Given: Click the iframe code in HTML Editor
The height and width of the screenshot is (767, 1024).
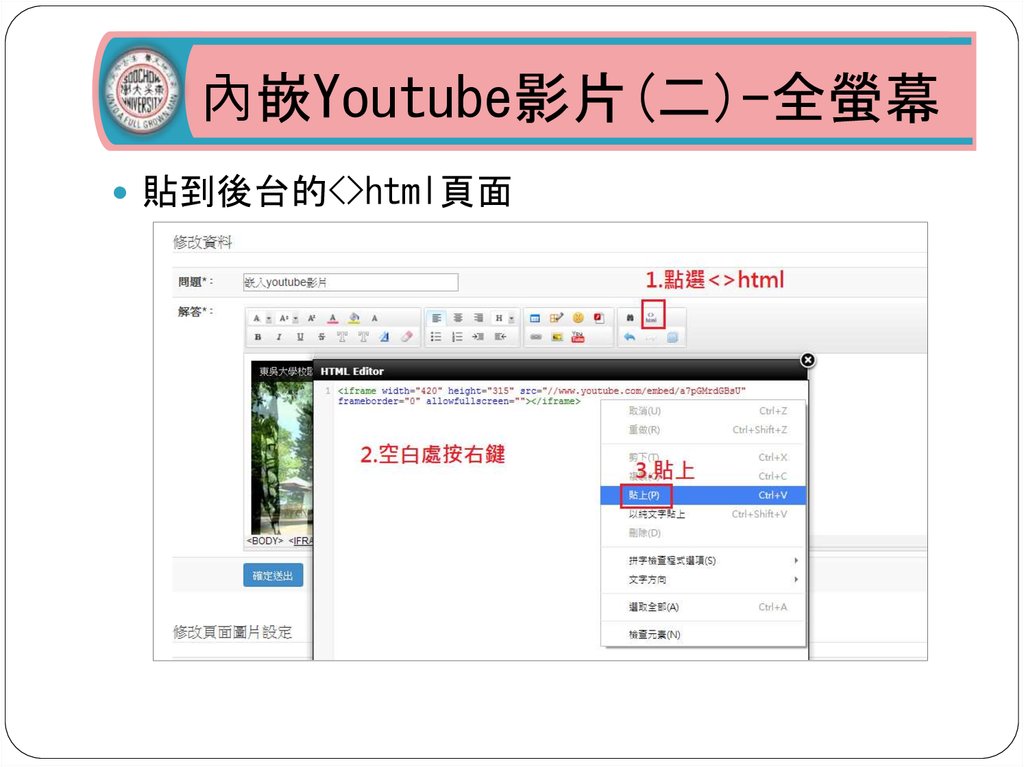Looking at the screenshot, I should tap(541, 396).
